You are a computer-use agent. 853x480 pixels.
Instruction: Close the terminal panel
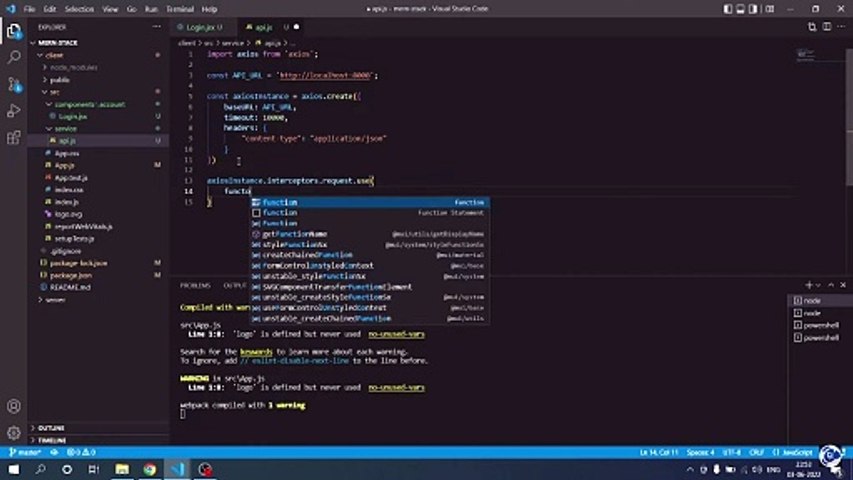coord(843,285)
